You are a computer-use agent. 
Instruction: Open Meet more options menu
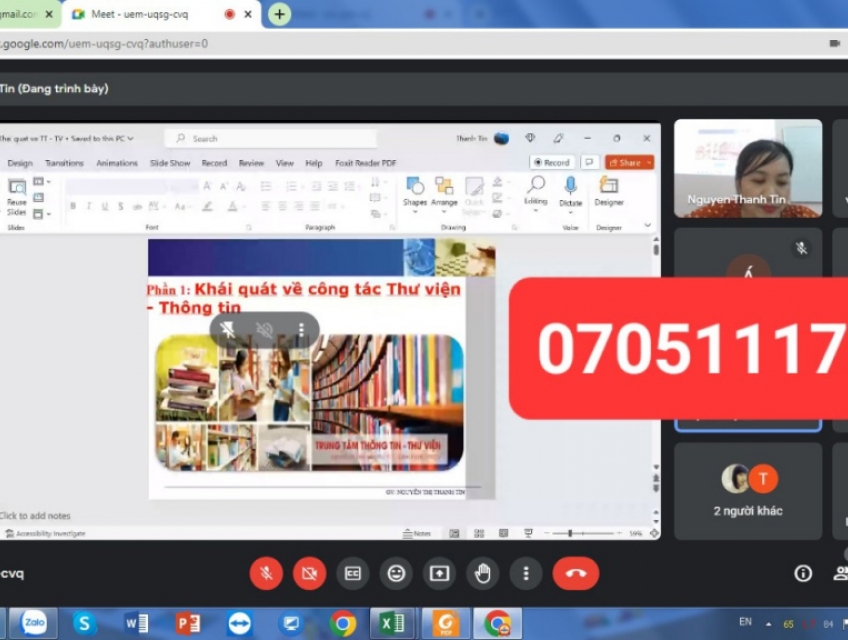point(526,573)
